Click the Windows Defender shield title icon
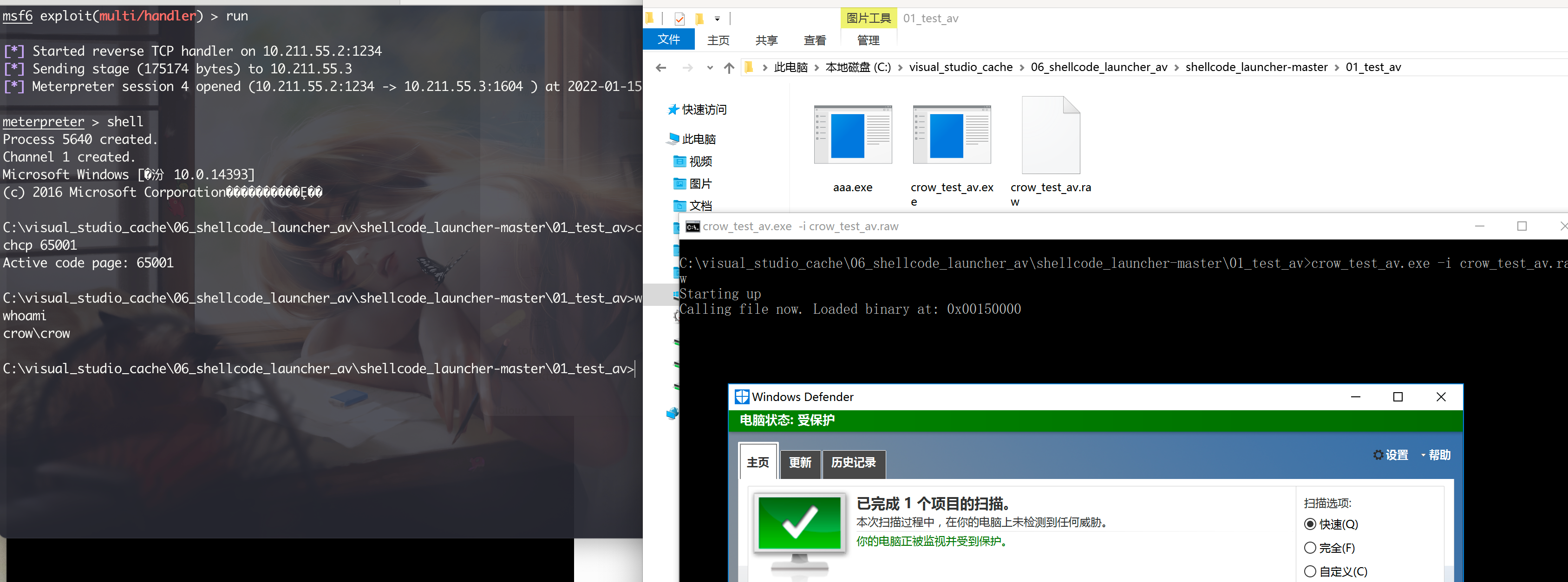The height and width of the screenshot is (582, 1568). 742,397
